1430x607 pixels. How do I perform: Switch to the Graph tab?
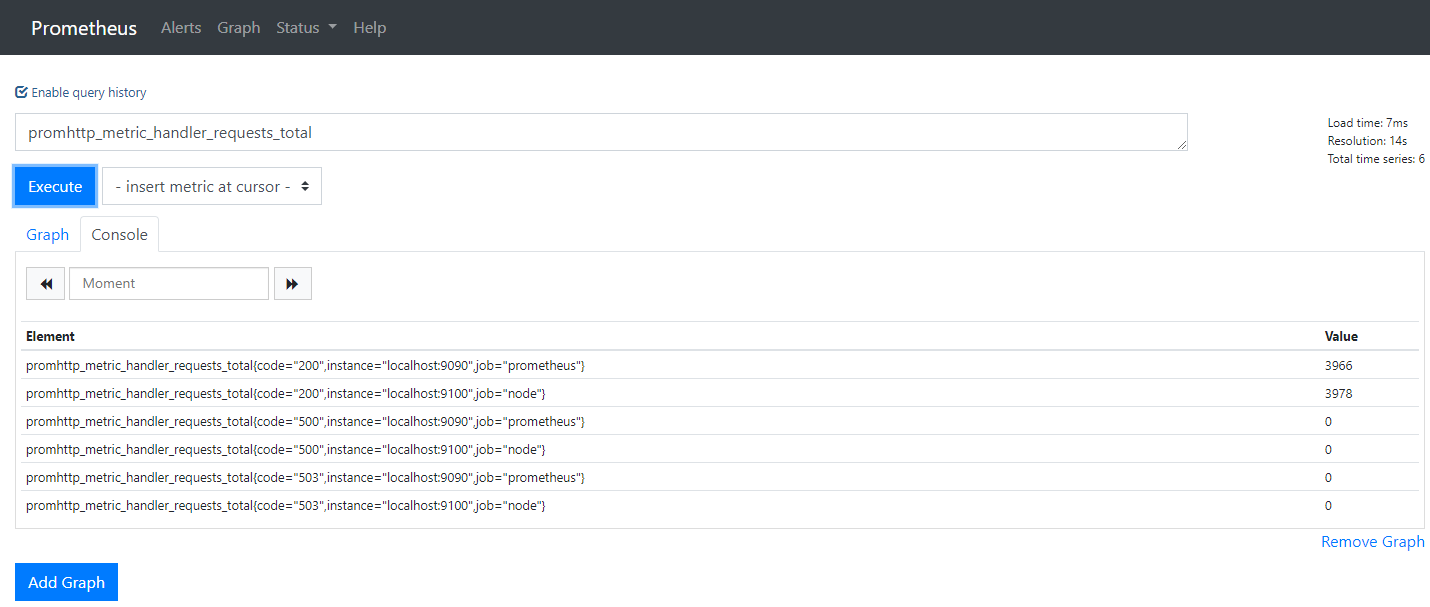[x=48, y=235]
